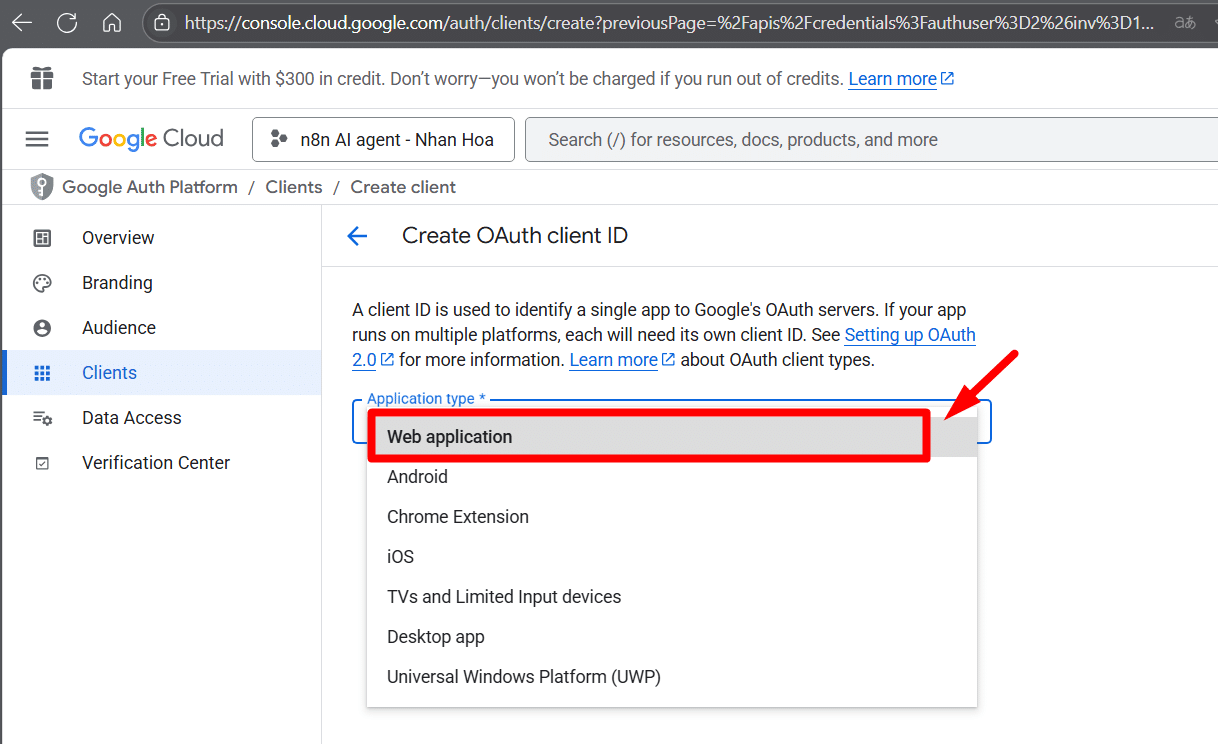Pick TVs and Limited Input devices option
The width and height of the screenshot is (1218, 744).
pos(672,597)
